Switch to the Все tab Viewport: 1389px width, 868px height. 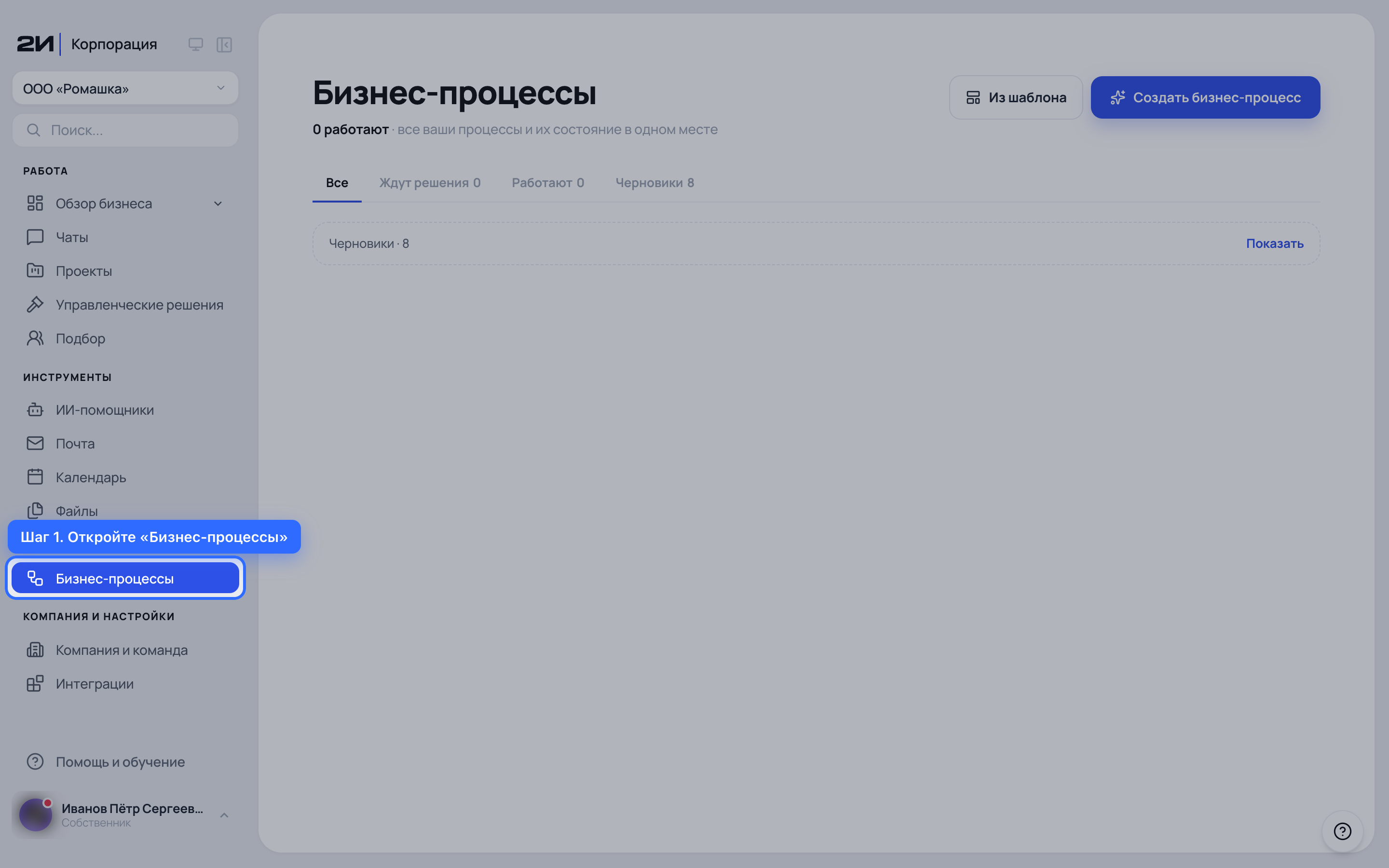[337, 183]
